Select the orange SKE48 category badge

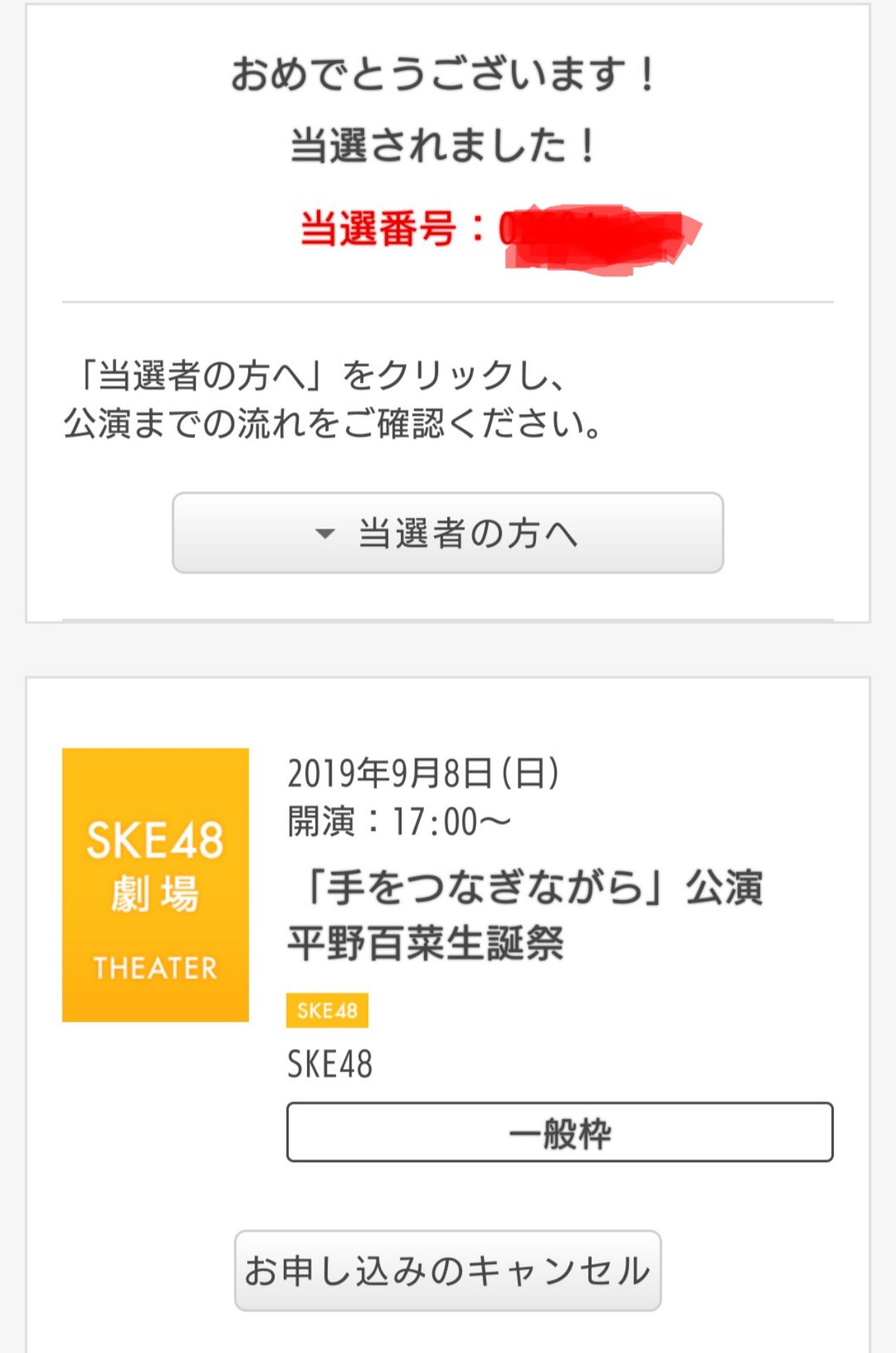click(x=328, y=1008)
